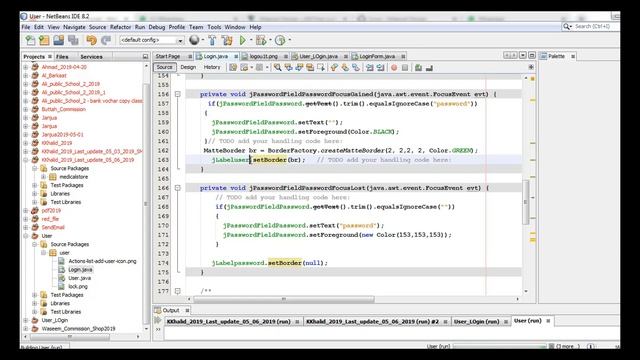Click the Undo arrow icon
Image resolution: width=640 pixels, height=360 pixels.
[x=91, y=40]
